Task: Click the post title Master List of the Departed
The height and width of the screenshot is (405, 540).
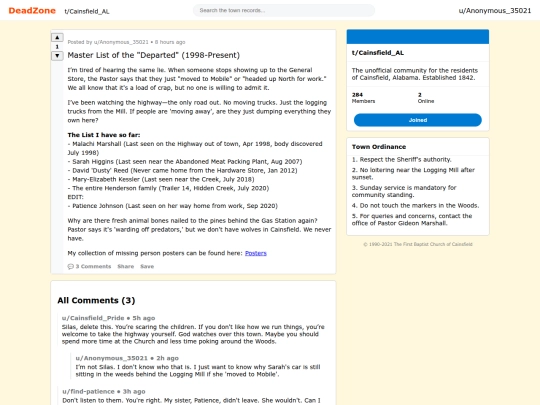Action: (154, 55)
